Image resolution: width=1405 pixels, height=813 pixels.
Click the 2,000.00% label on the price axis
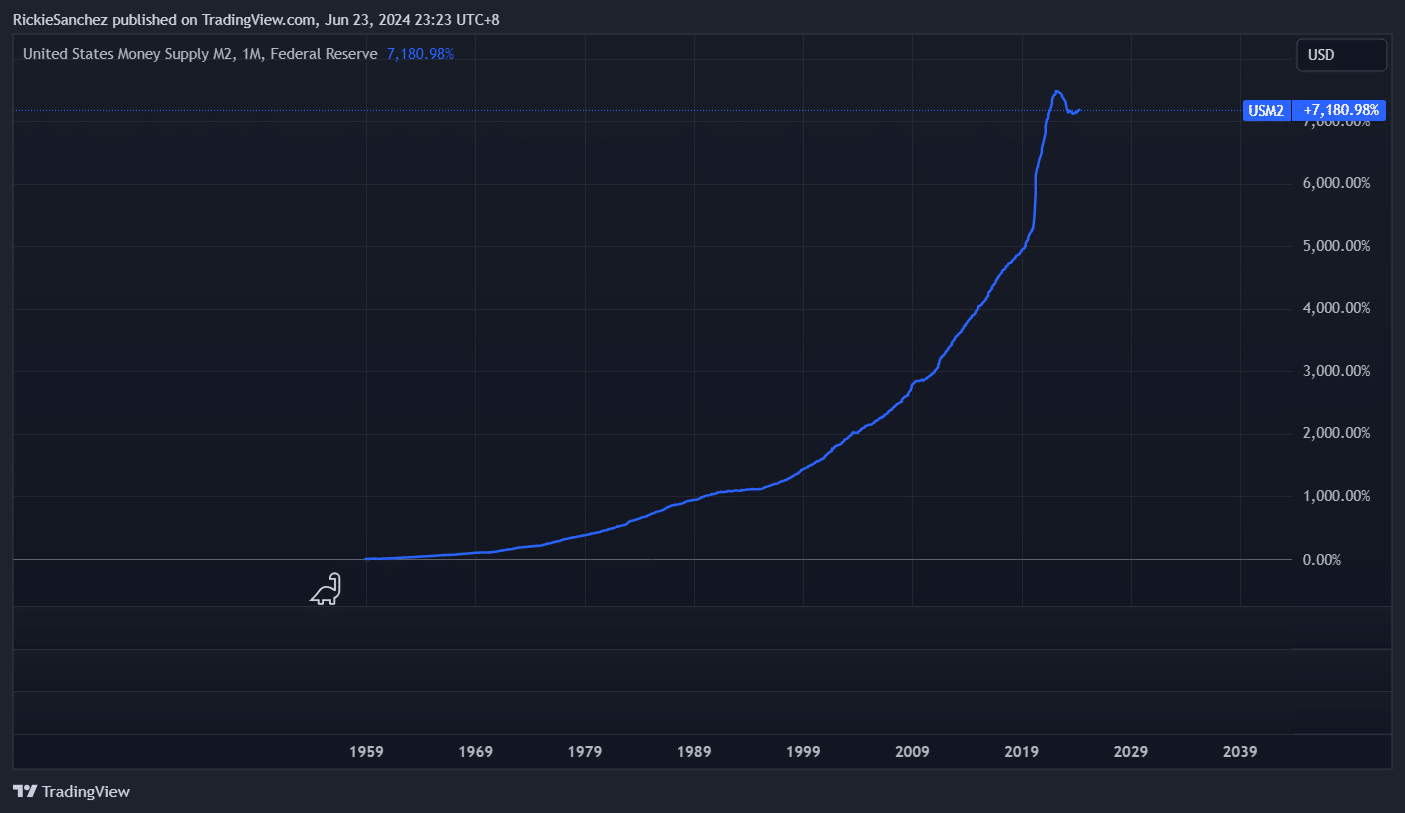pyautogui.click(x=1338, y=433)
